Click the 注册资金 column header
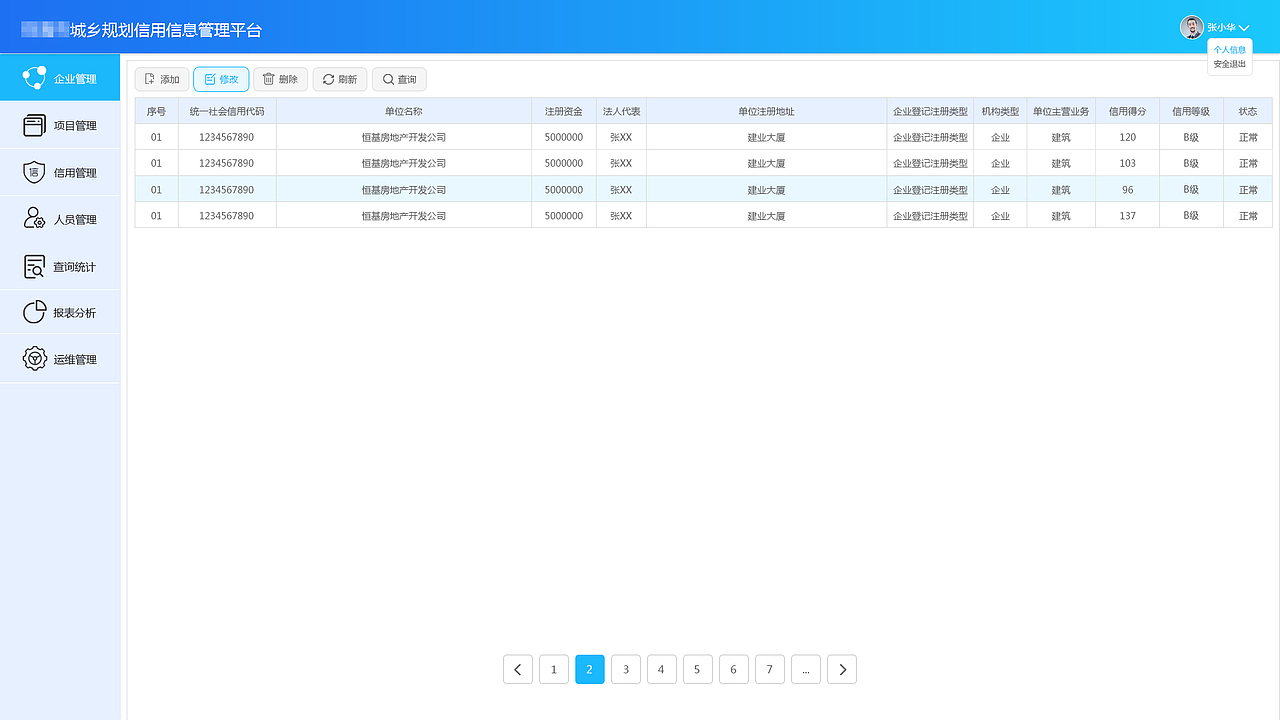1280x720 pixels. coord(564,111)
